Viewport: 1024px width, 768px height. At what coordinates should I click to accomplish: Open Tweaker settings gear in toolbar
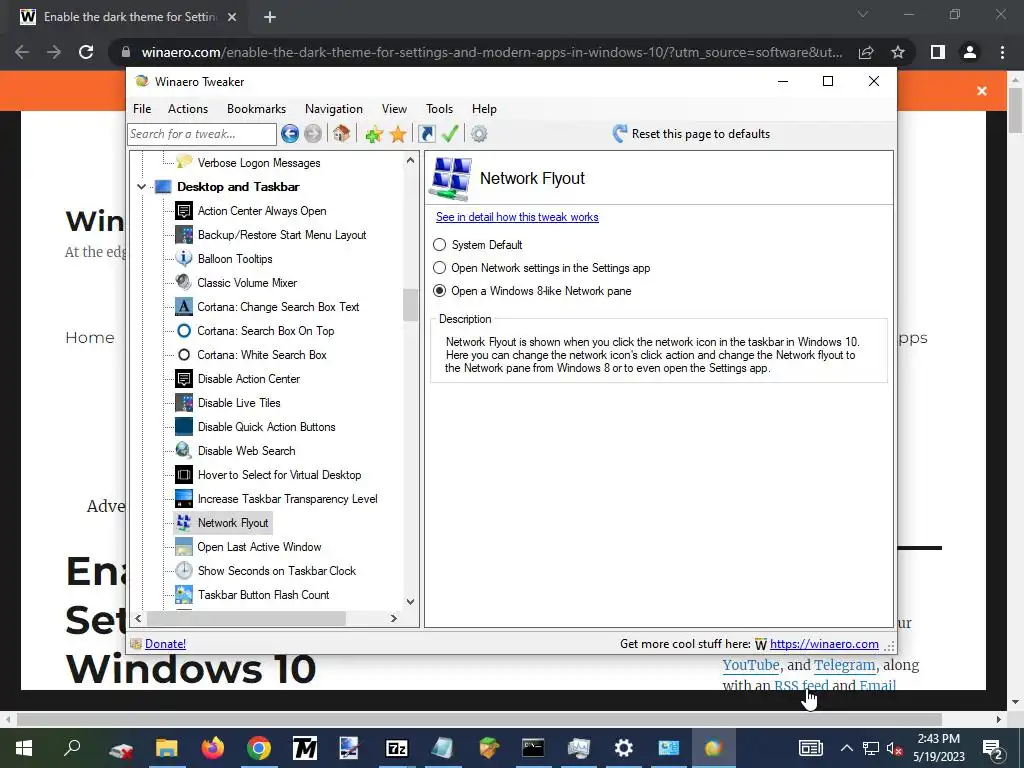(479, 134)
